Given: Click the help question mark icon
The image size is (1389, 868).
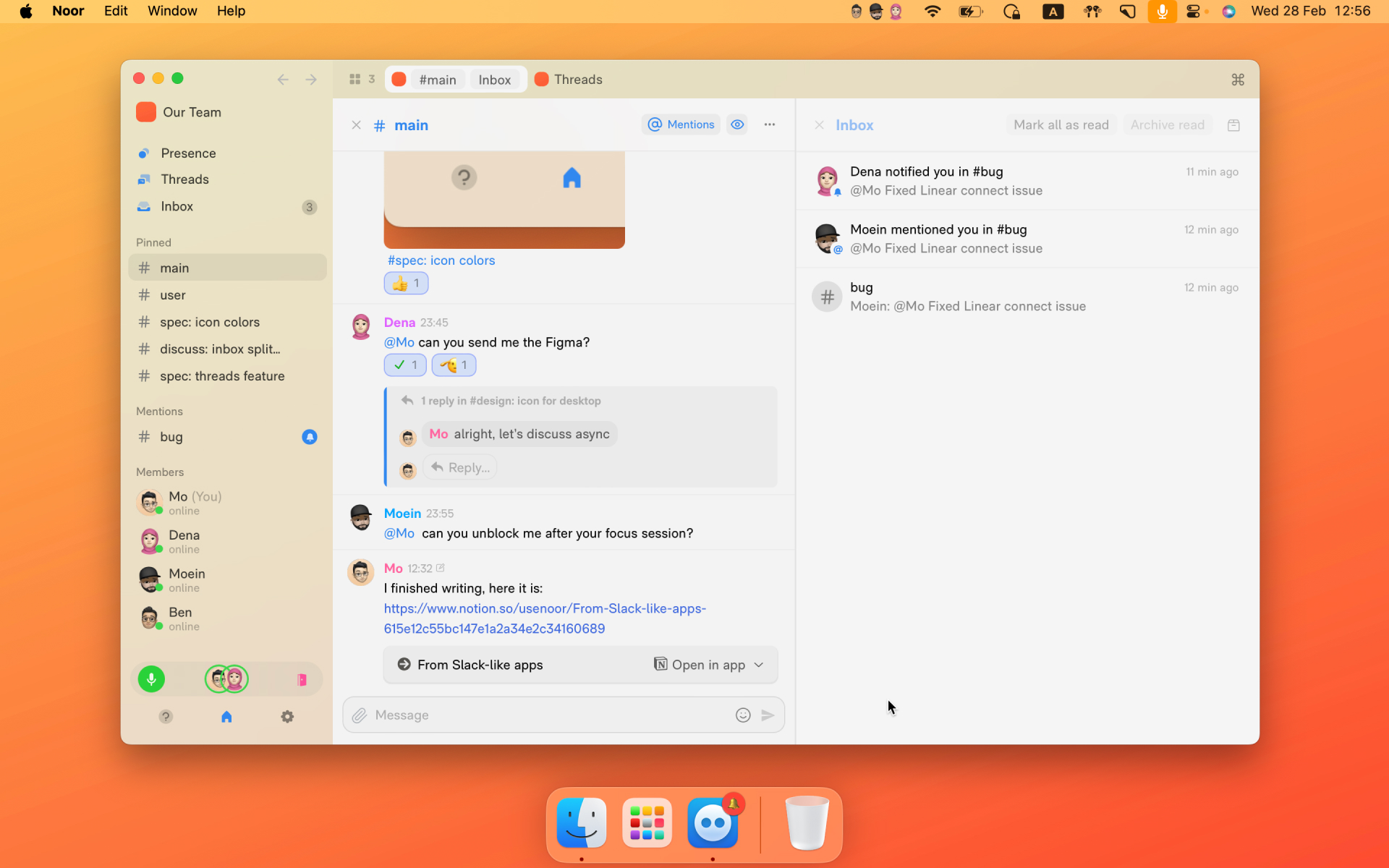Looking at the screenshot, I should [166, 717].
